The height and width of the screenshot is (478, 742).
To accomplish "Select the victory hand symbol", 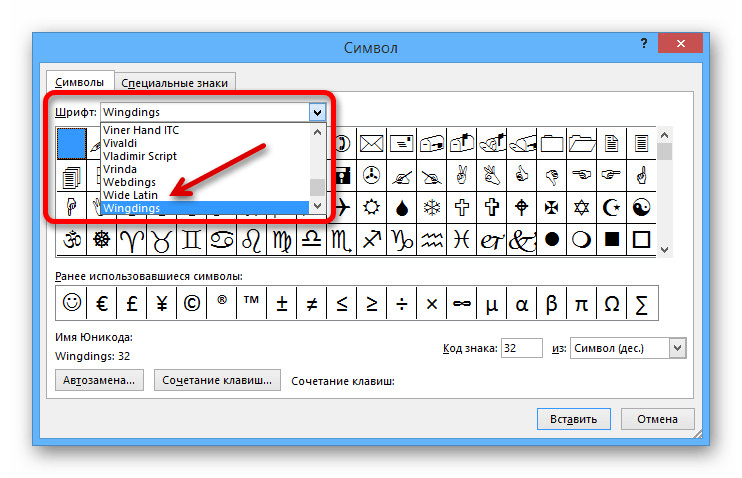I will (x=461, y=176).
